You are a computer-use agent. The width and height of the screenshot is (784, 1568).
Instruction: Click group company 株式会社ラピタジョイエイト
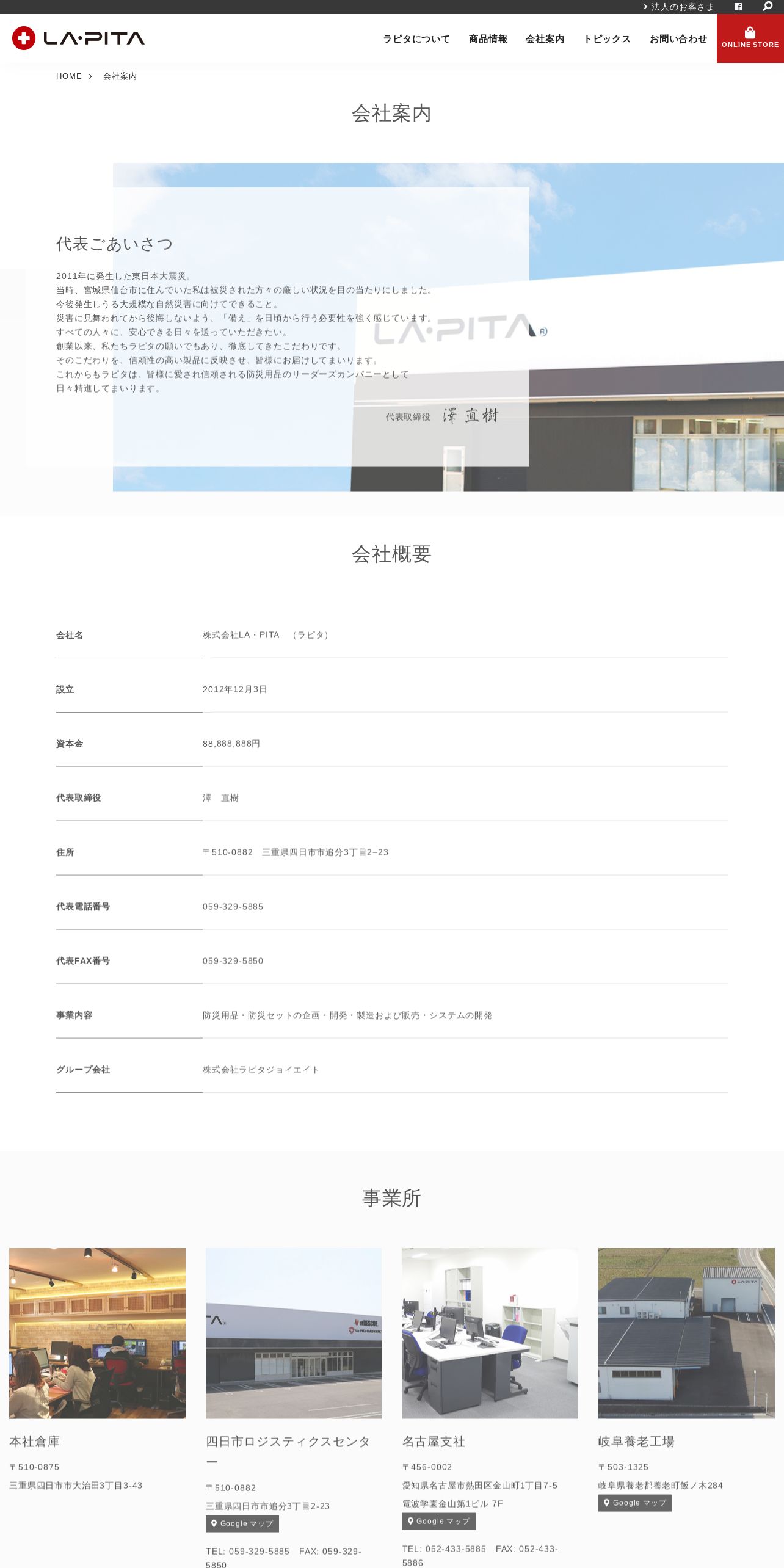261,1070
